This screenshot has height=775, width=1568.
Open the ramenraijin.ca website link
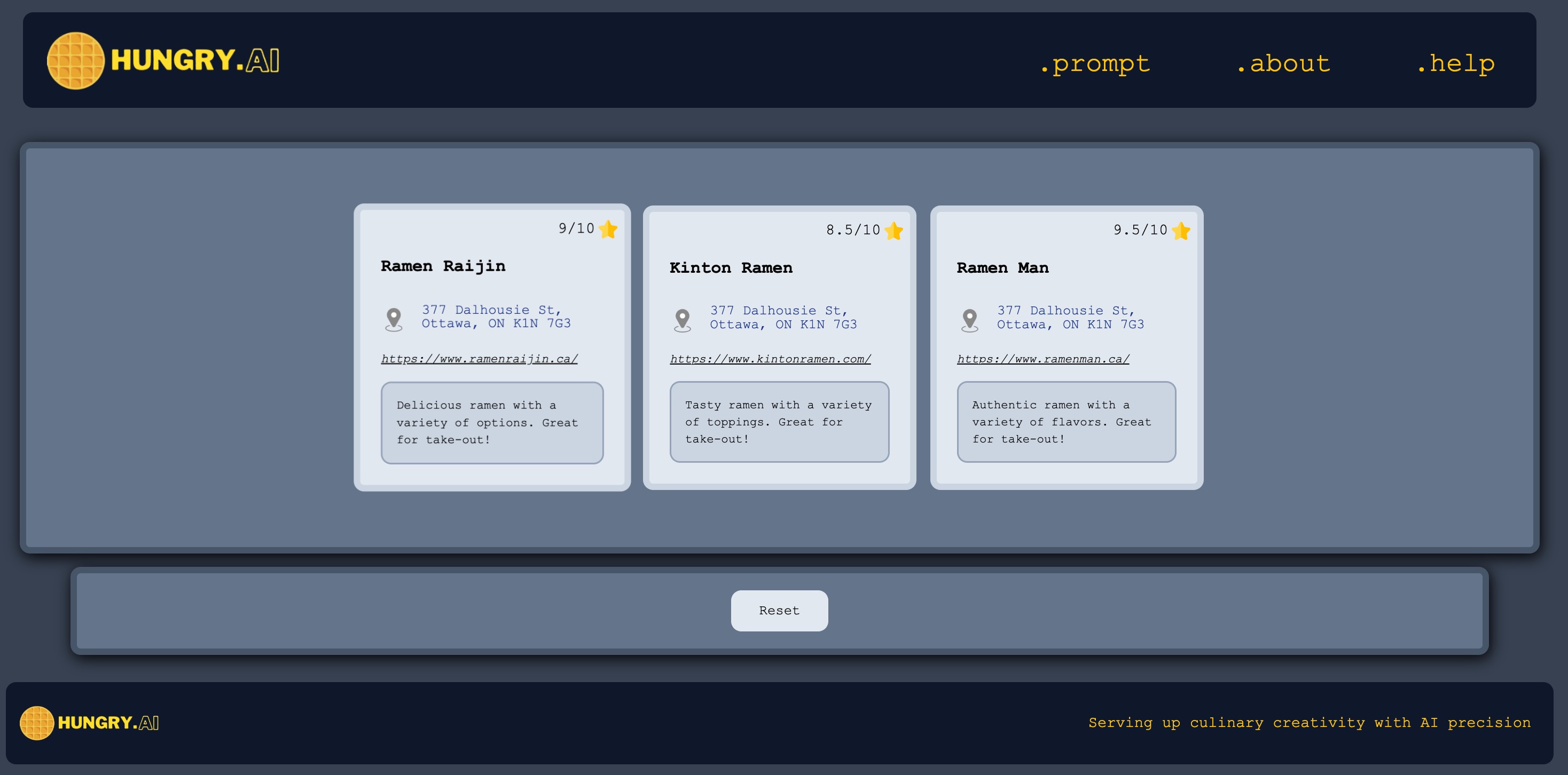(479, 359)
